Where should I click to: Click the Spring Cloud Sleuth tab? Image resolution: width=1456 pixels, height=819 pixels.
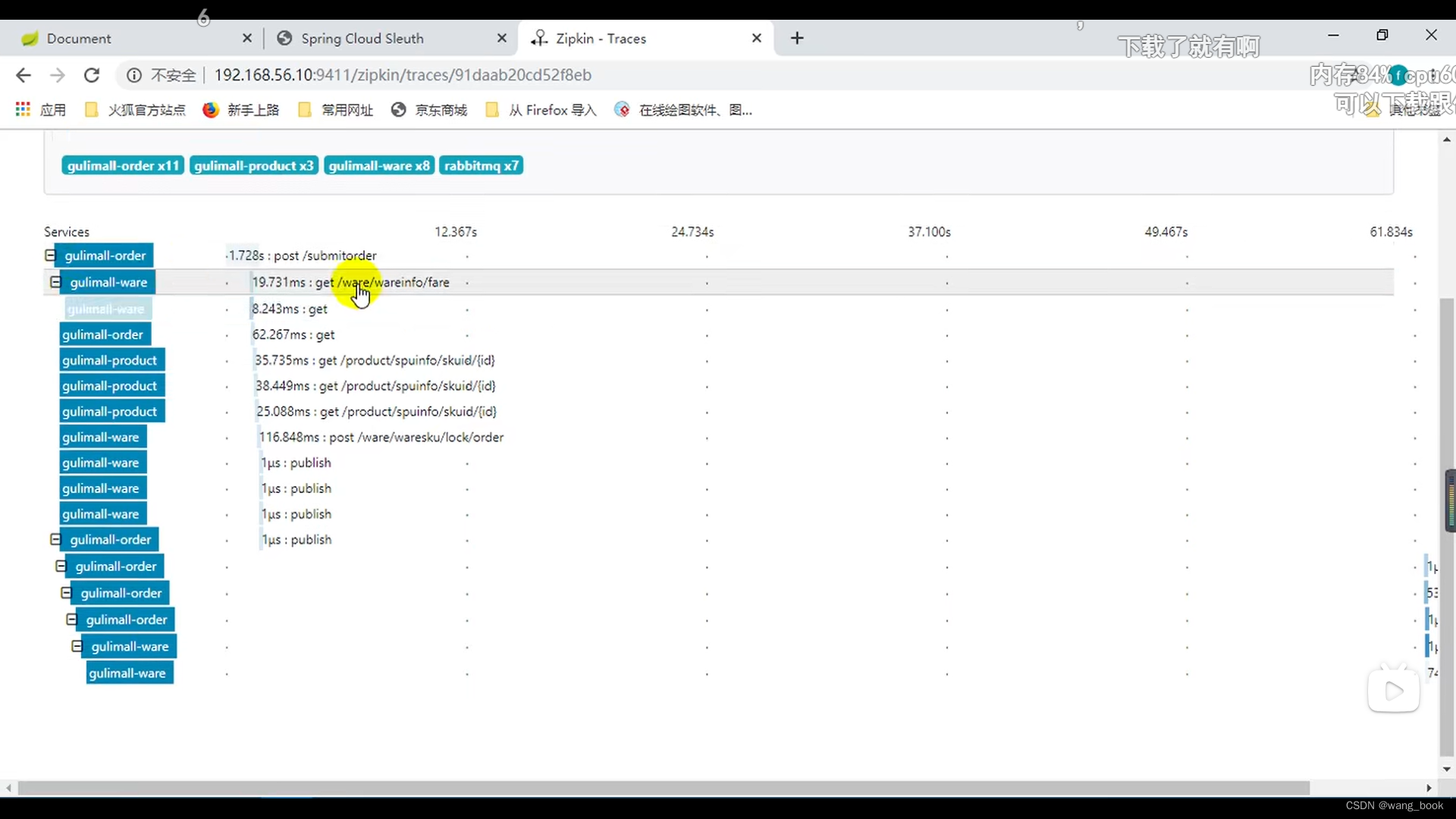tap(363, 38)
